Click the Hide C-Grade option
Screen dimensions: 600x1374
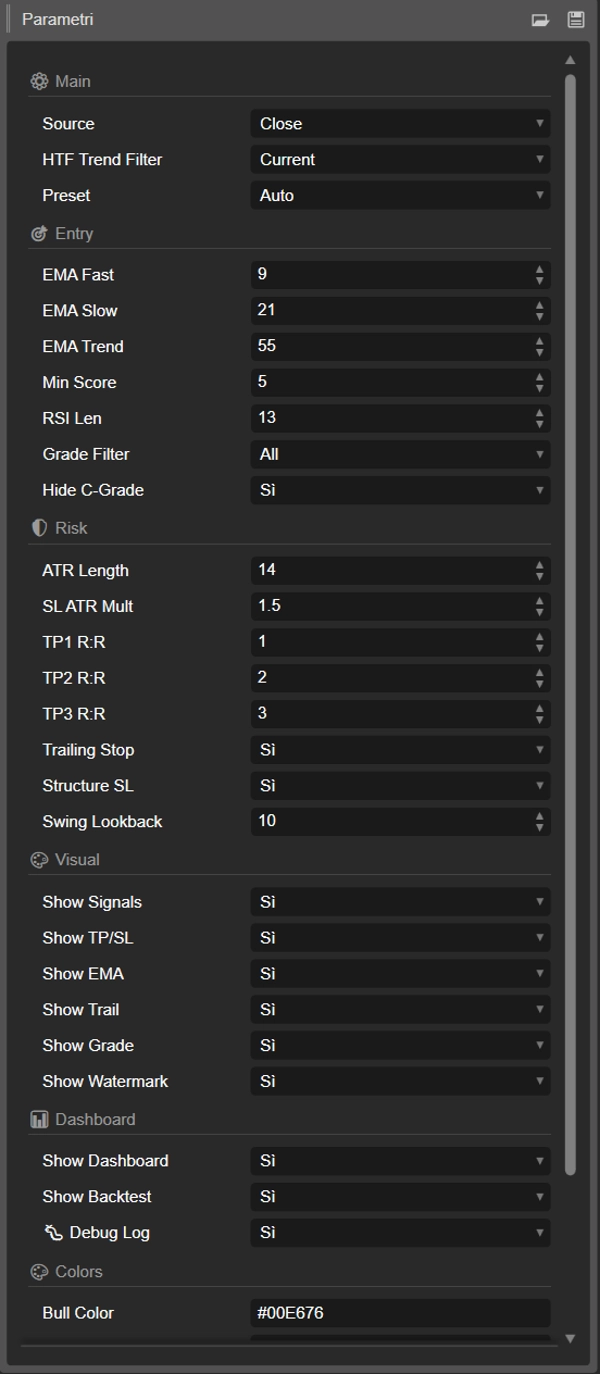pos(398,490)
